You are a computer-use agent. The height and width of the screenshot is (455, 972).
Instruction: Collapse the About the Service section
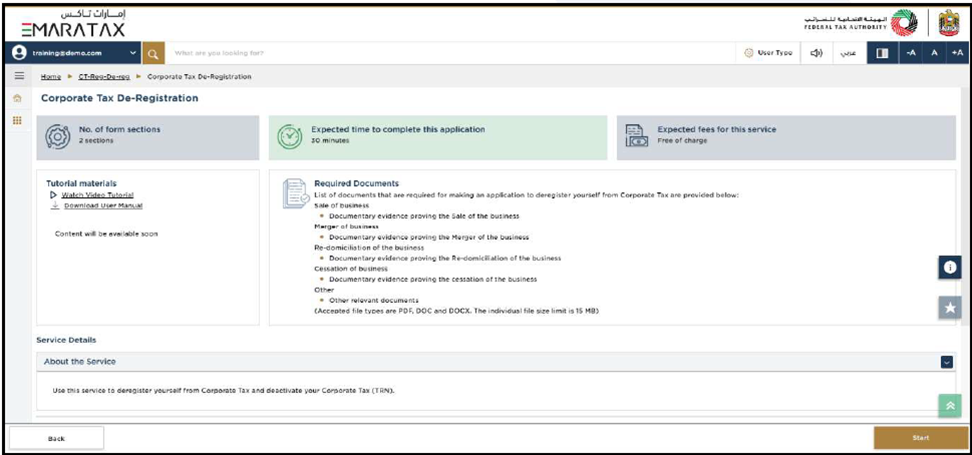[946, 362]
